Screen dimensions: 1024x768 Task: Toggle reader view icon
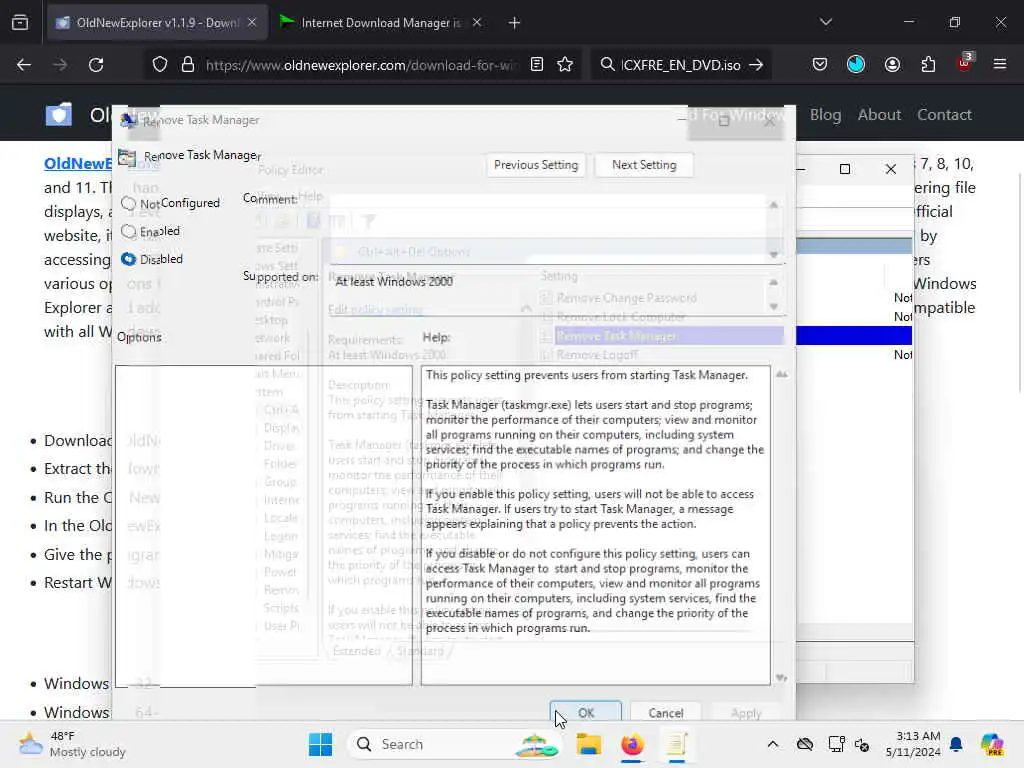537,65
